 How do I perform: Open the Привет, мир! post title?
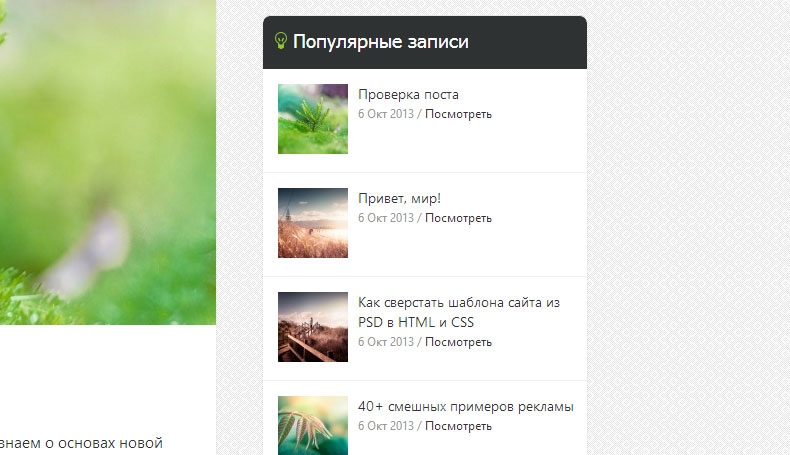(399, 199)
